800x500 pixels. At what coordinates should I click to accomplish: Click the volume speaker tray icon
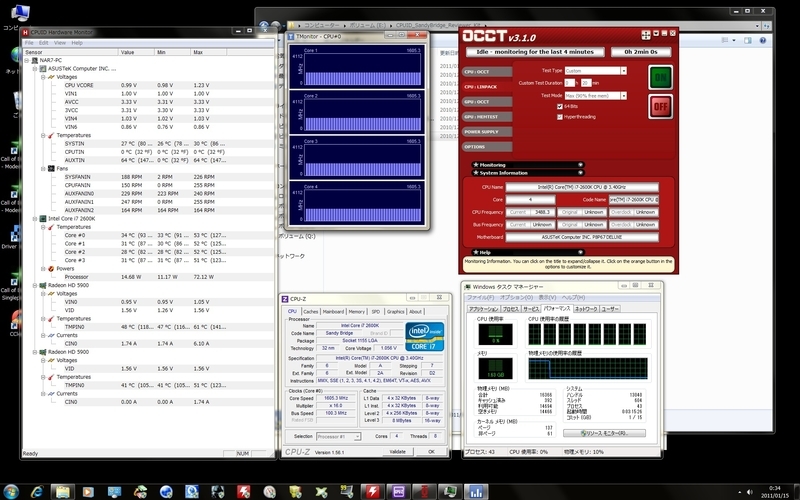(749, 492)
